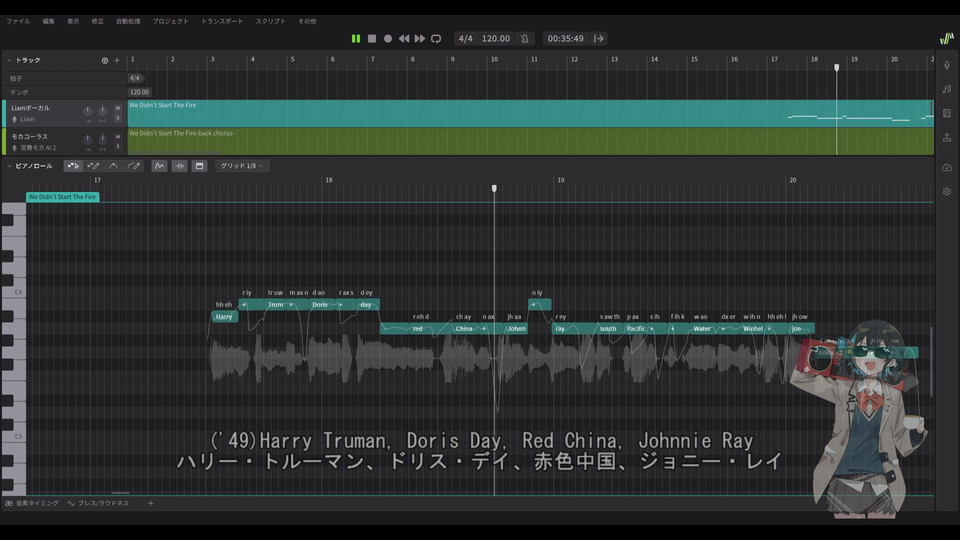This screenshot has height=540, width=960.
Task: Select the pointer note-editing tool
Action: (x=73, y=166)
